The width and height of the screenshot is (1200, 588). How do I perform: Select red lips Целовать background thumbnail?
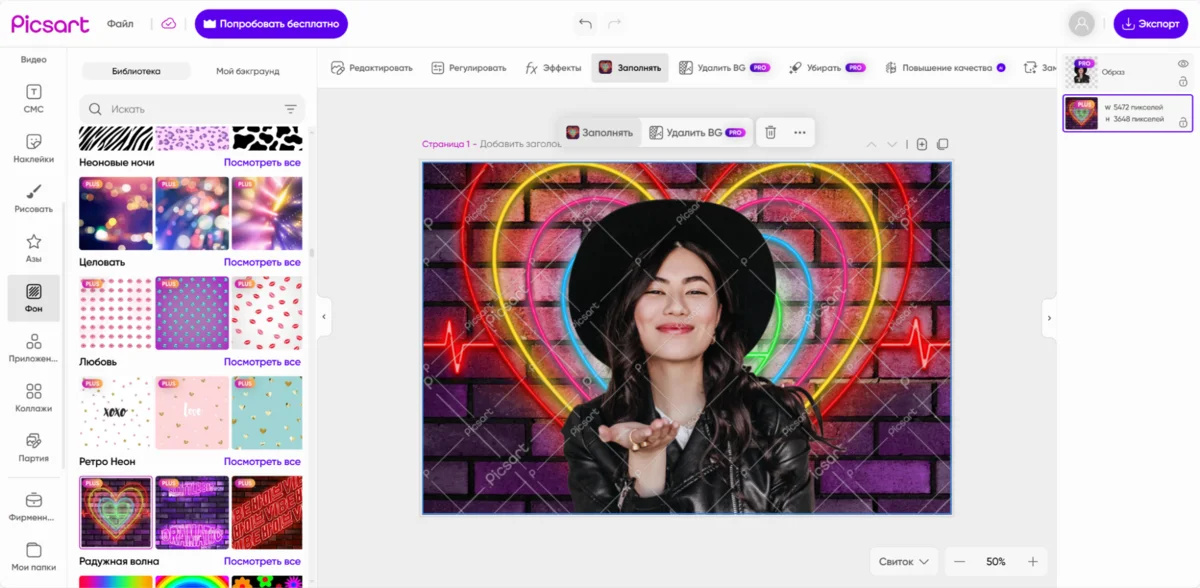click(x=267, y=313)
